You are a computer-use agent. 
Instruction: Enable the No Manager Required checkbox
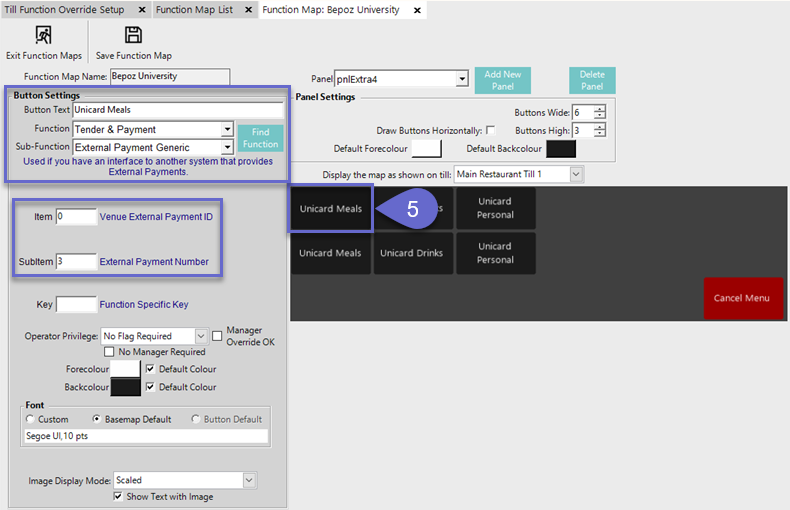click(x=110, y=352)
